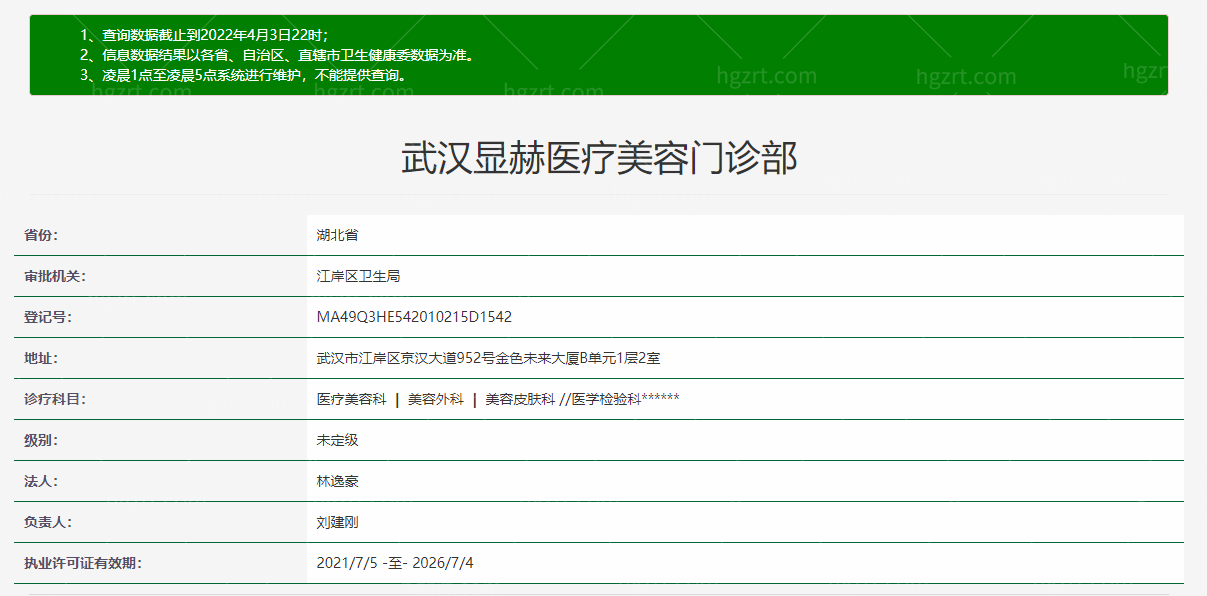Click notice line 凌晨1点至凌晨5点系统进行维护

[243, 75]
